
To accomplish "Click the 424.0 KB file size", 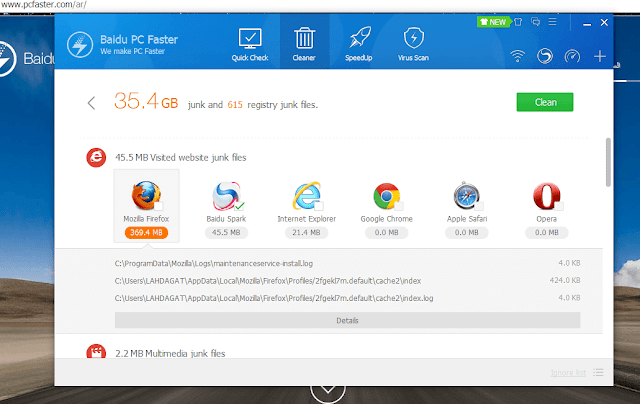I will [564, 280].
